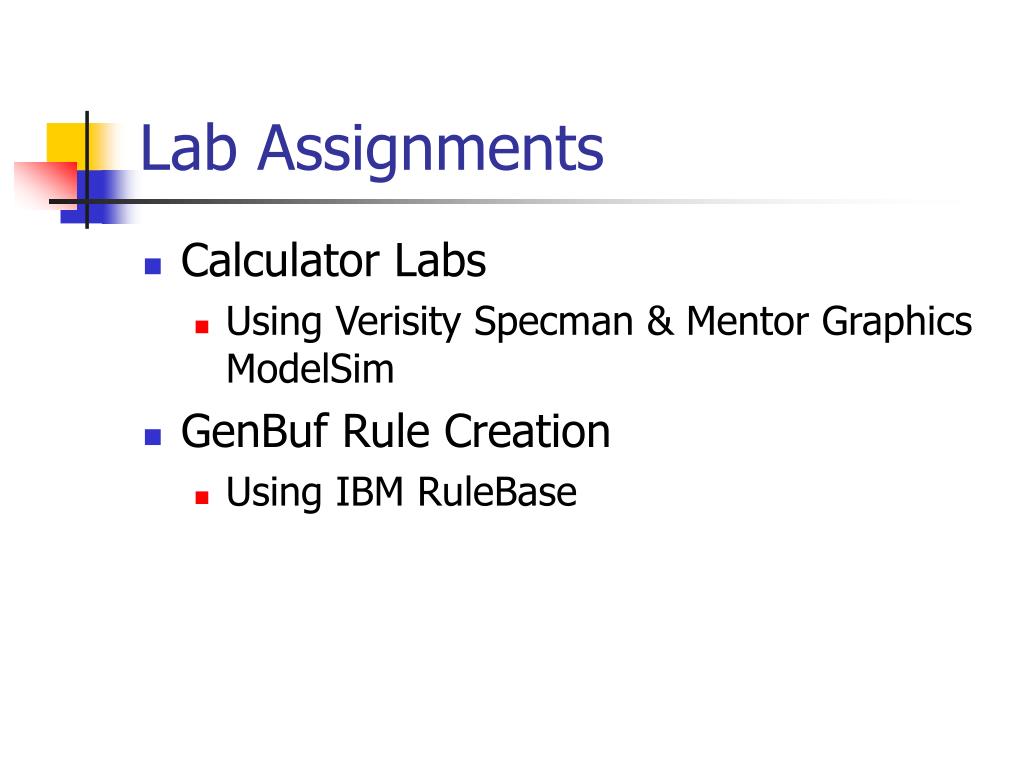Select the Using Verisity Specman line
The image size is (1024, 768).
(x=599, y=322)
